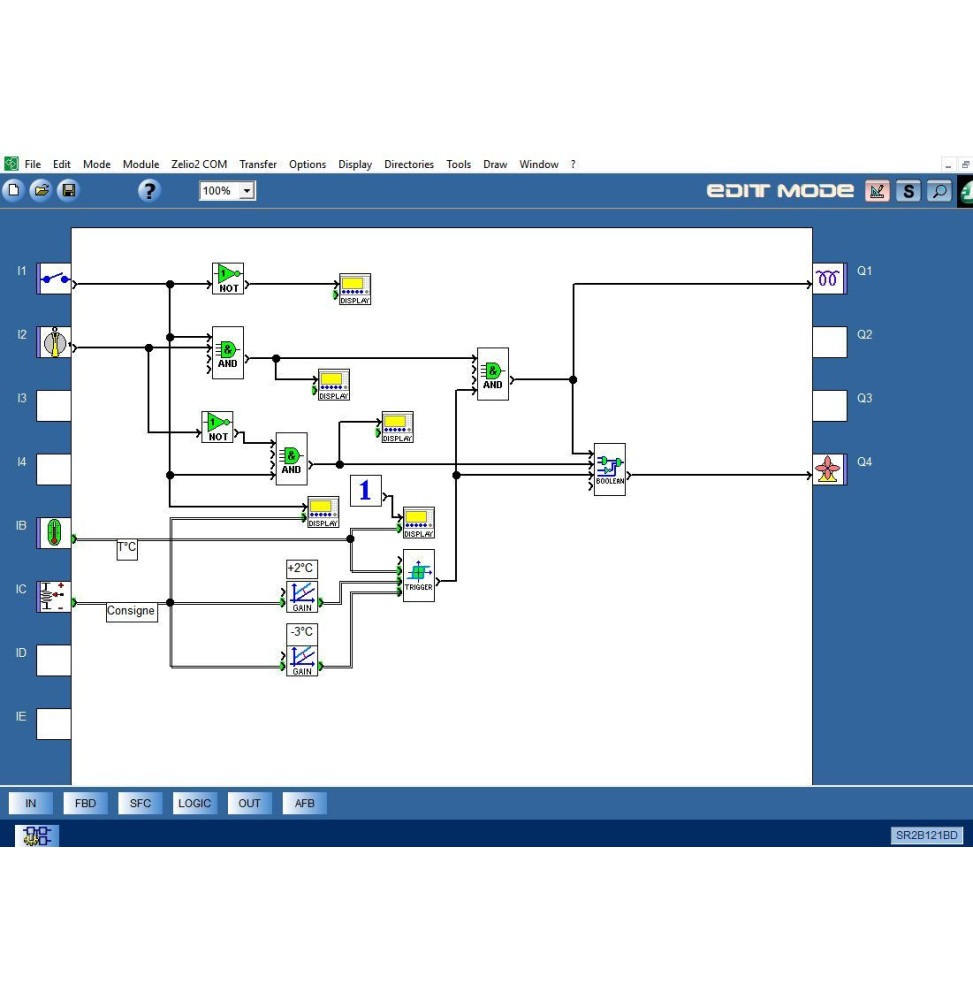
Task: Select the I1 switch input block
Action: [x=54, y=278]
